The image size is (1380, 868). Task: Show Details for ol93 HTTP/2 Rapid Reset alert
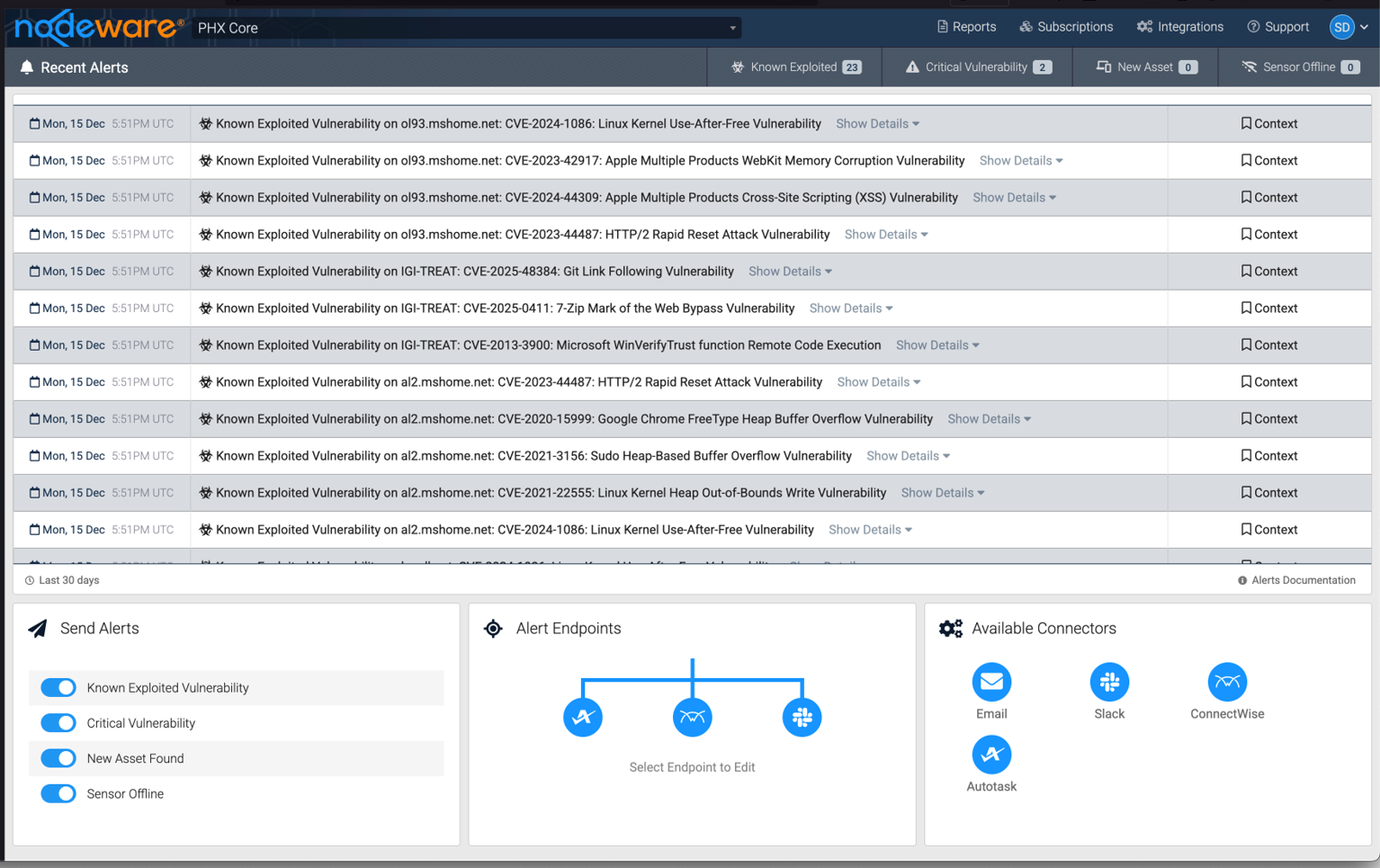[x=886, y=234]
